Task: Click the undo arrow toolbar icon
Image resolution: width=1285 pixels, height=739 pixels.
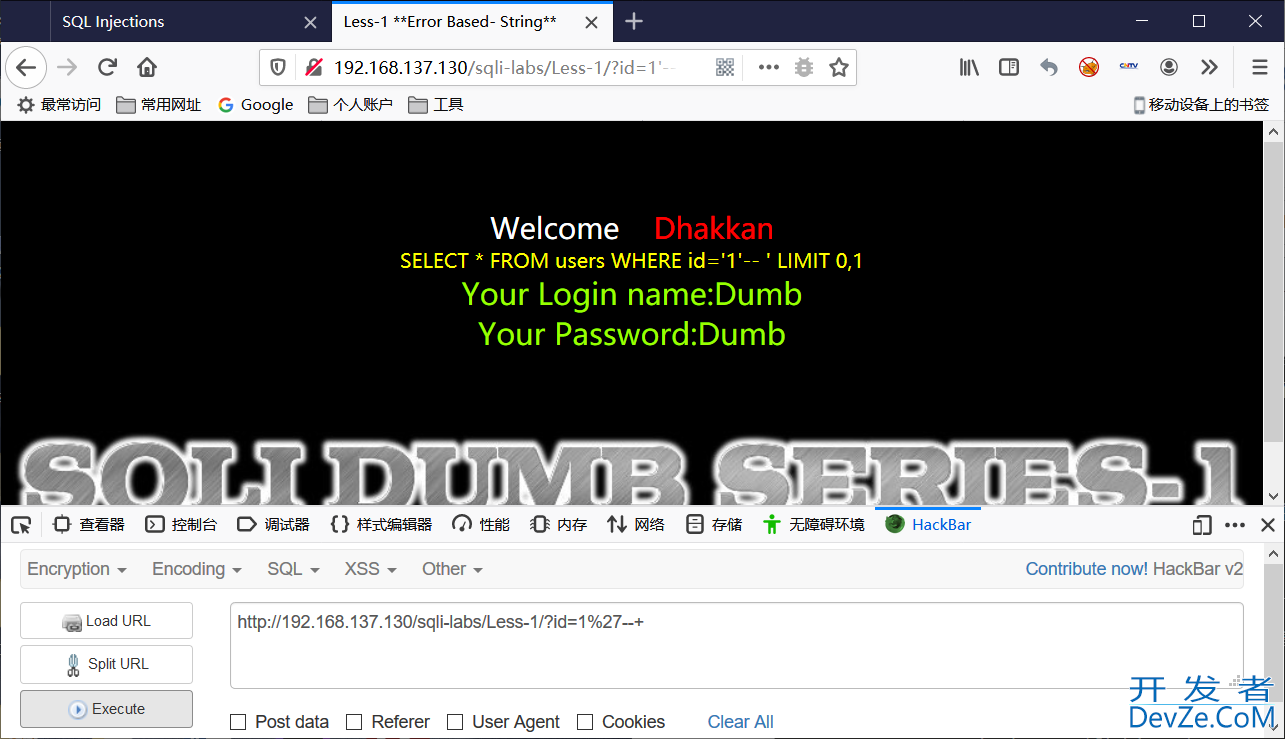Action: pos(1049,67)
